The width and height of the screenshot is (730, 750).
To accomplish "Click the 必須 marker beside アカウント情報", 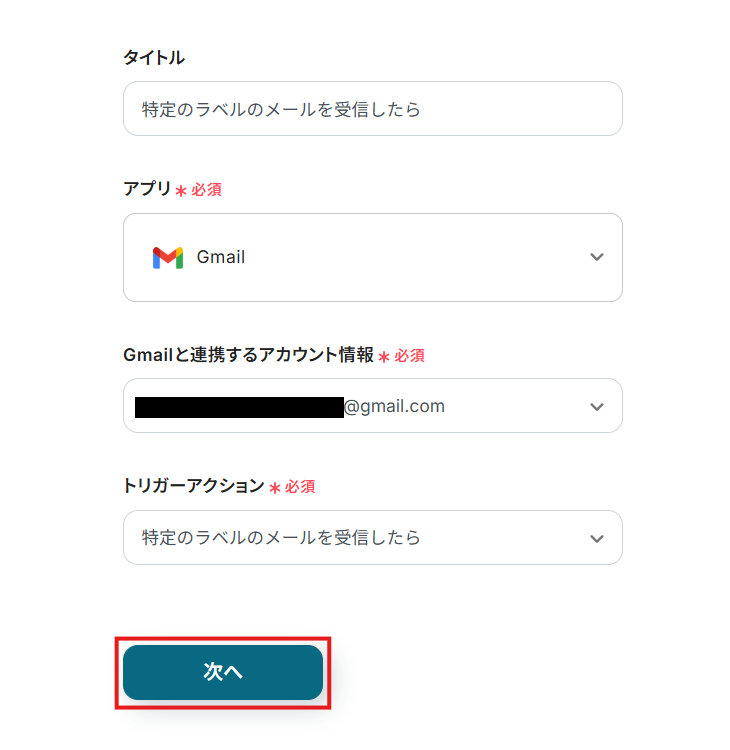I will tap(410, 355).
